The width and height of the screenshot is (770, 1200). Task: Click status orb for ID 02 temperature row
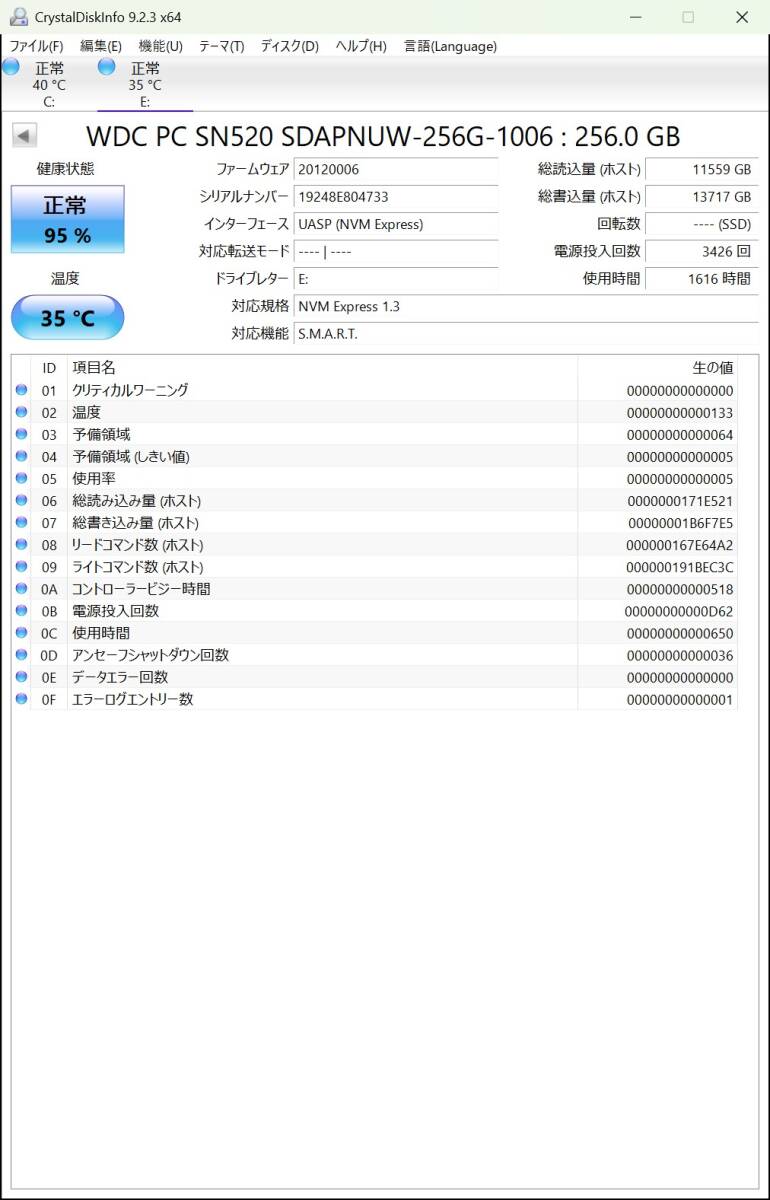click(21, 412)
